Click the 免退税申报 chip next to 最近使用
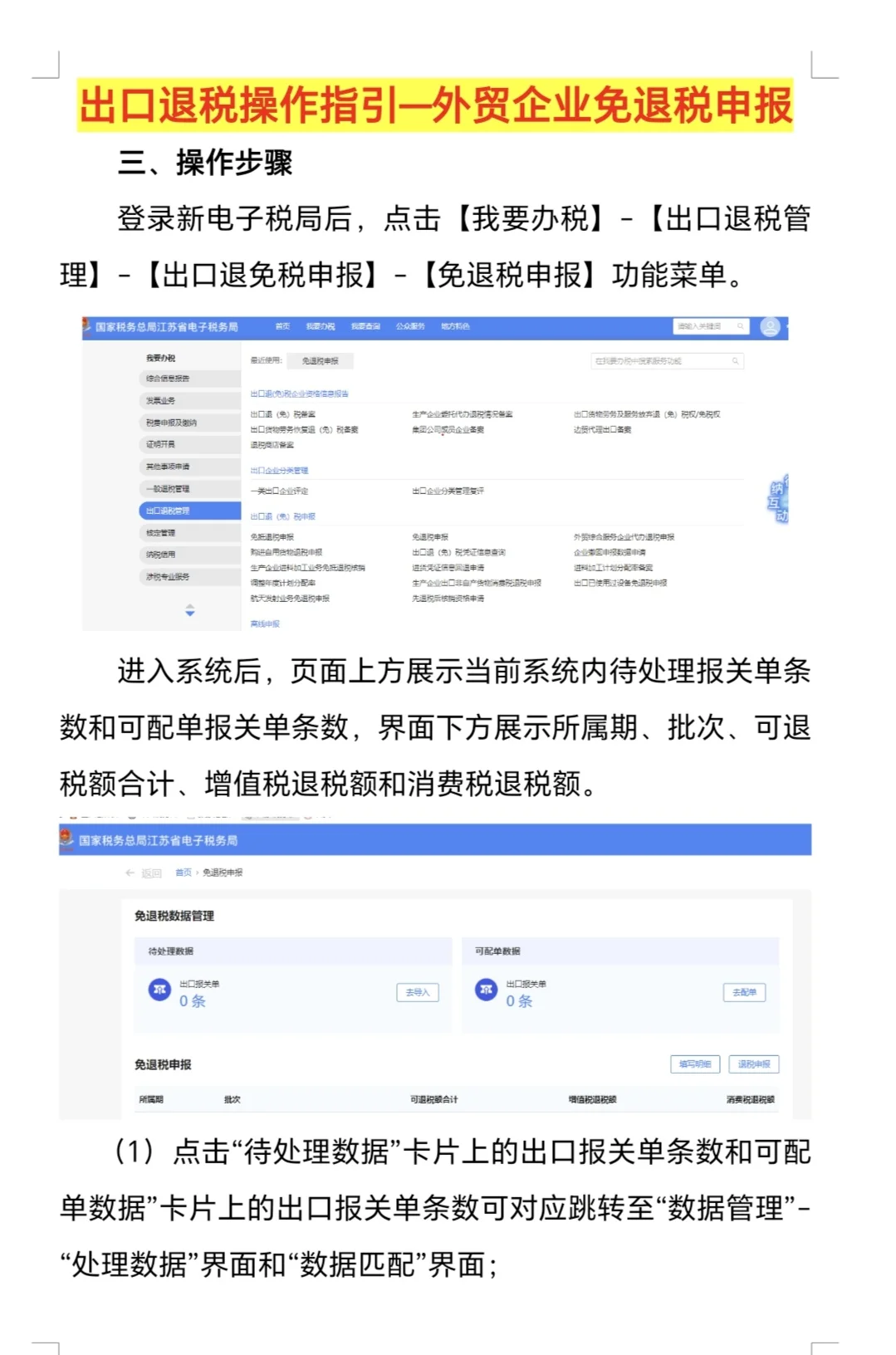 [x=321, y=361]
